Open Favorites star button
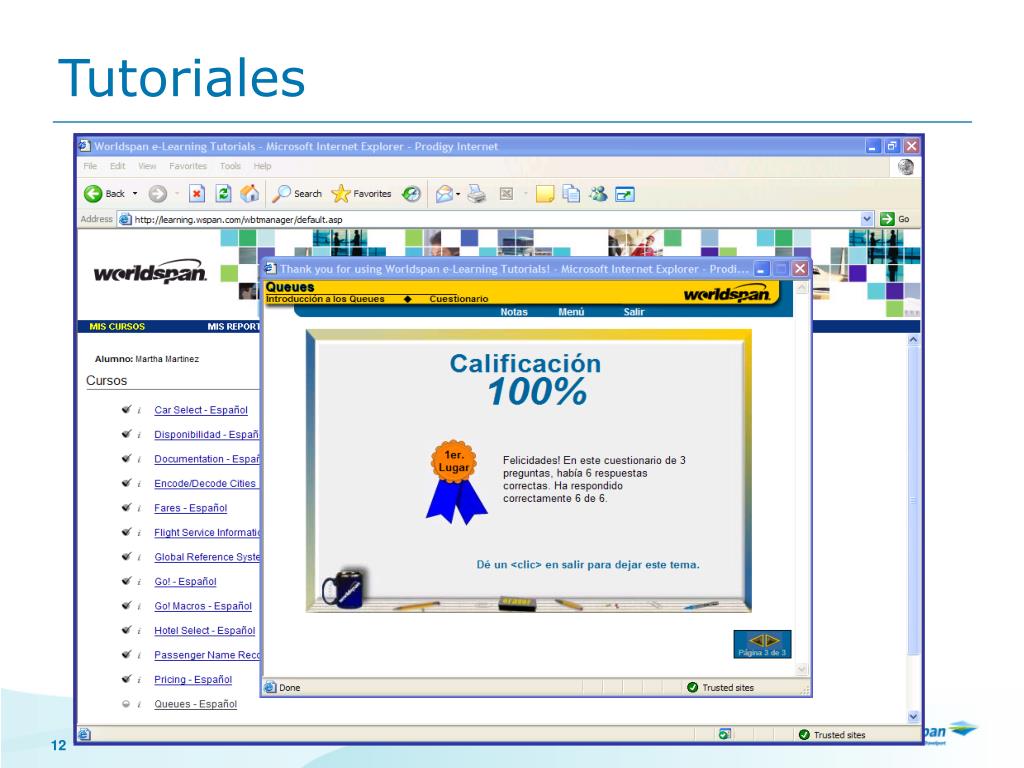Viewport: 1024px width, 768px height. (x=361, y=193)
